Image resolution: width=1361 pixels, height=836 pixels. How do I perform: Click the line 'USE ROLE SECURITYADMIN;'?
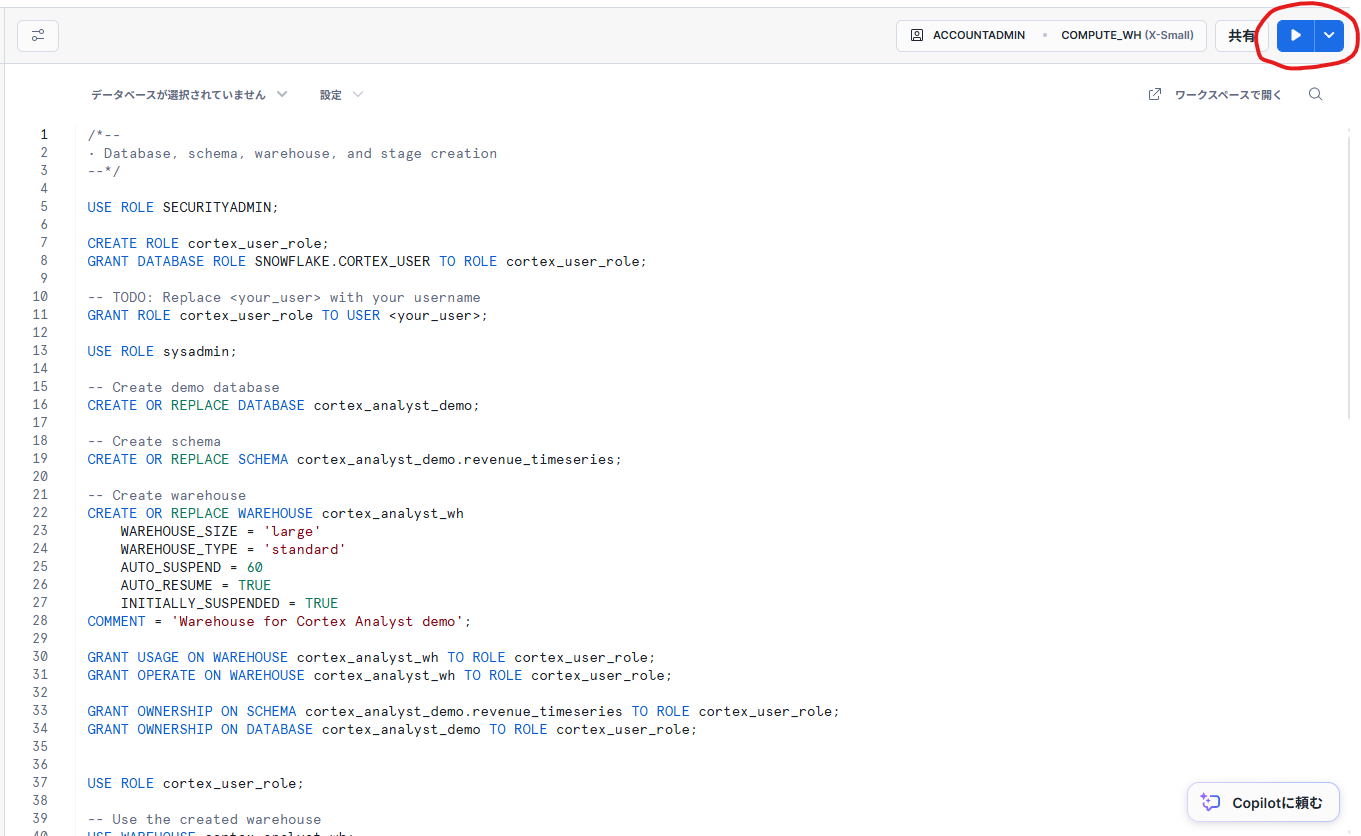183,207
